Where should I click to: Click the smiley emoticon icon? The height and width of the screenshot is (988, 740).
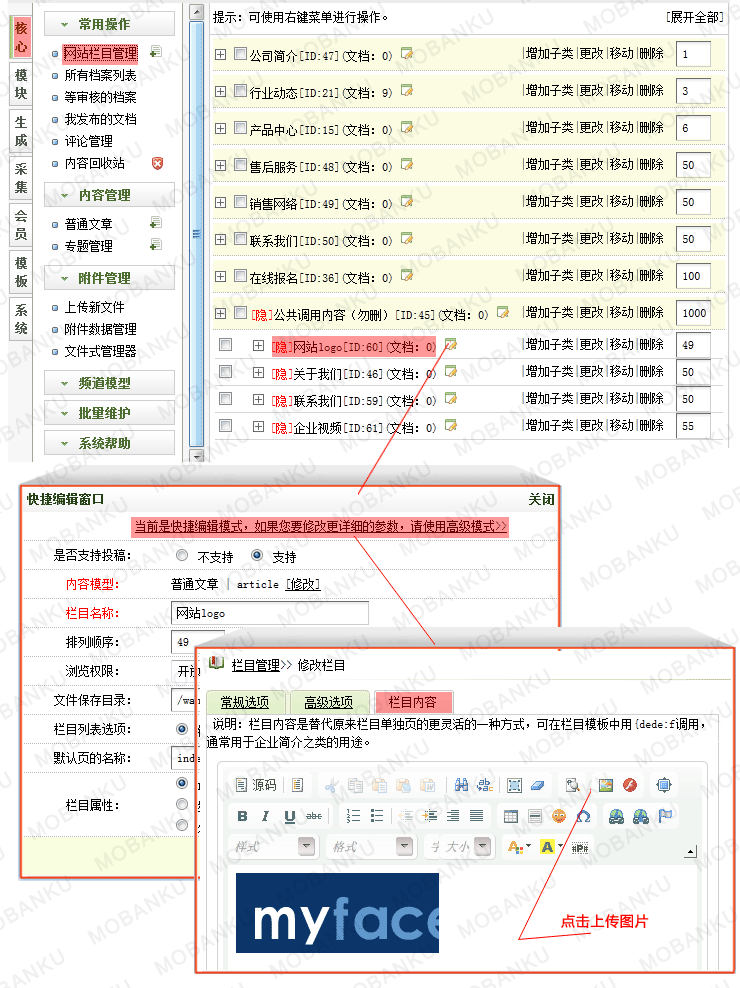[558, 817]
